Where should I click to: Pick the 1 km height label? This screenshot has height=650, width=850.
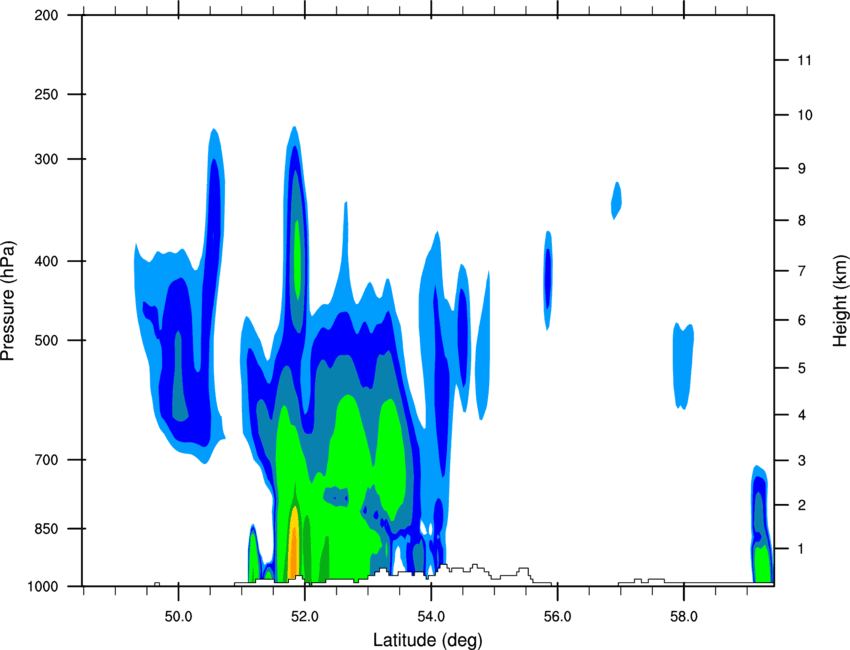click(x=801, y=549)
